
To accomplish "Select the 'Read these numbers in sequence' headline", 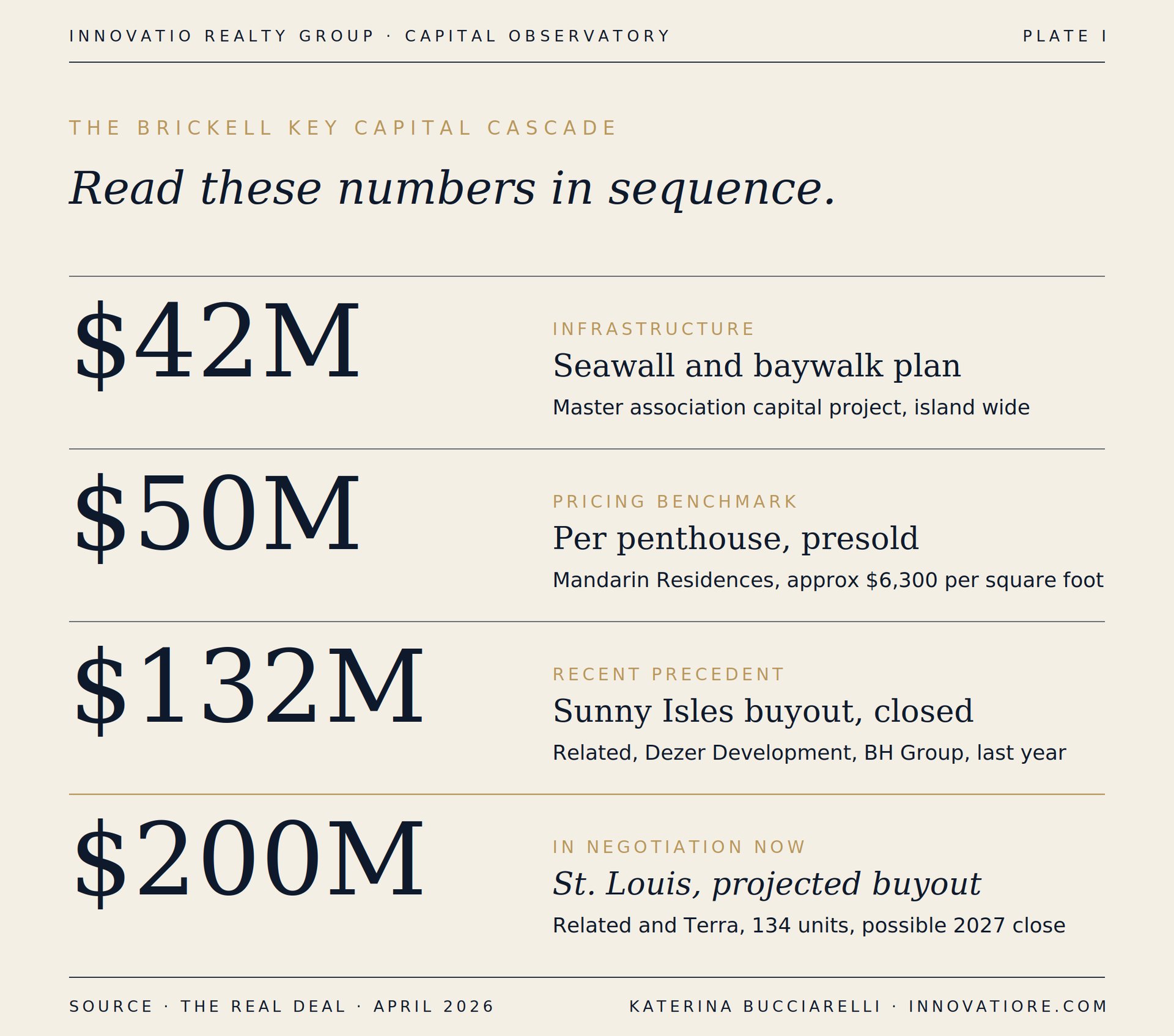I will click(452, 188).
